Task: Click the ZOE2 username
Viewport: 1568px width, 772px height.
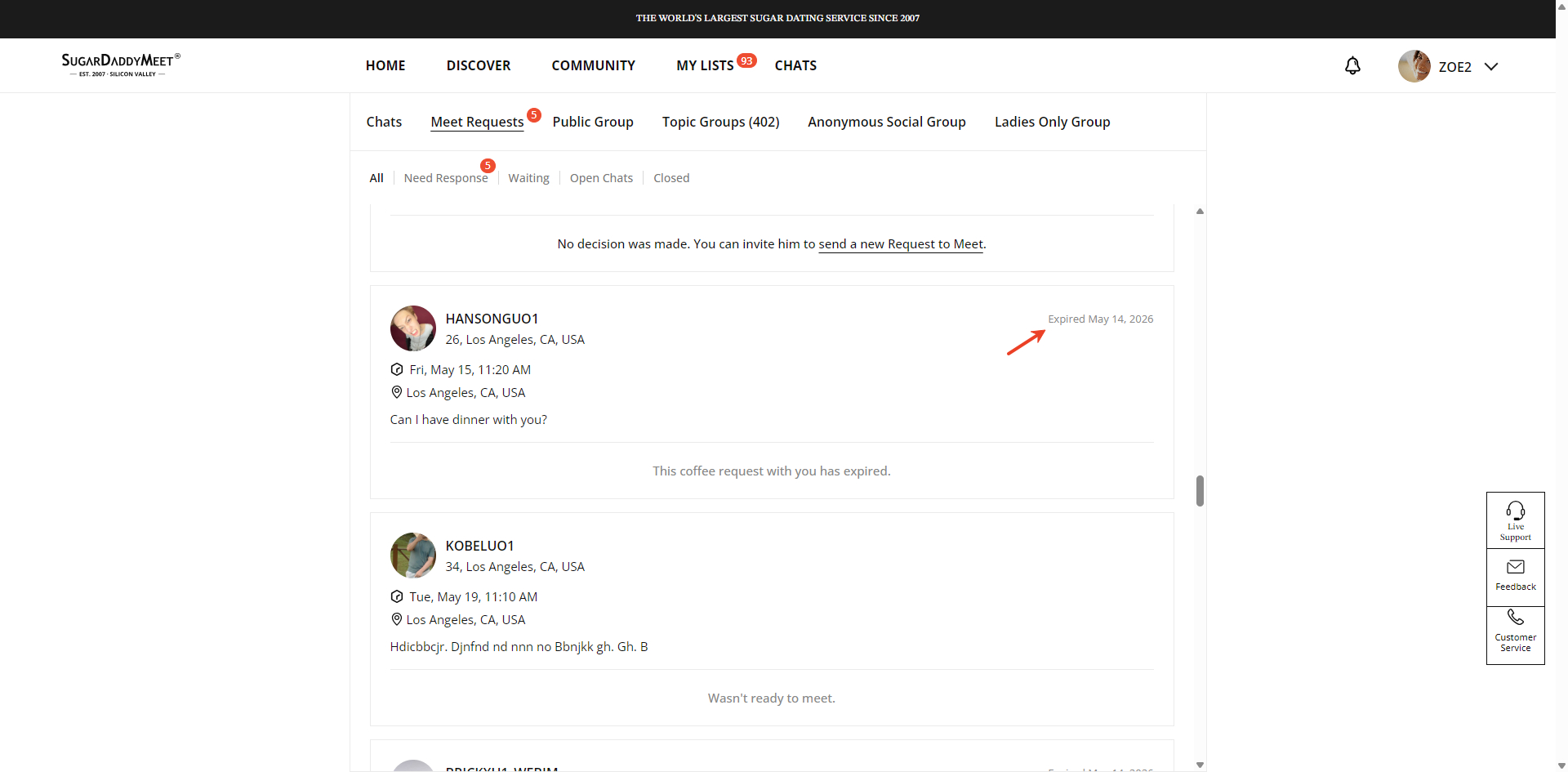Action: click(x=1455, y=67)
